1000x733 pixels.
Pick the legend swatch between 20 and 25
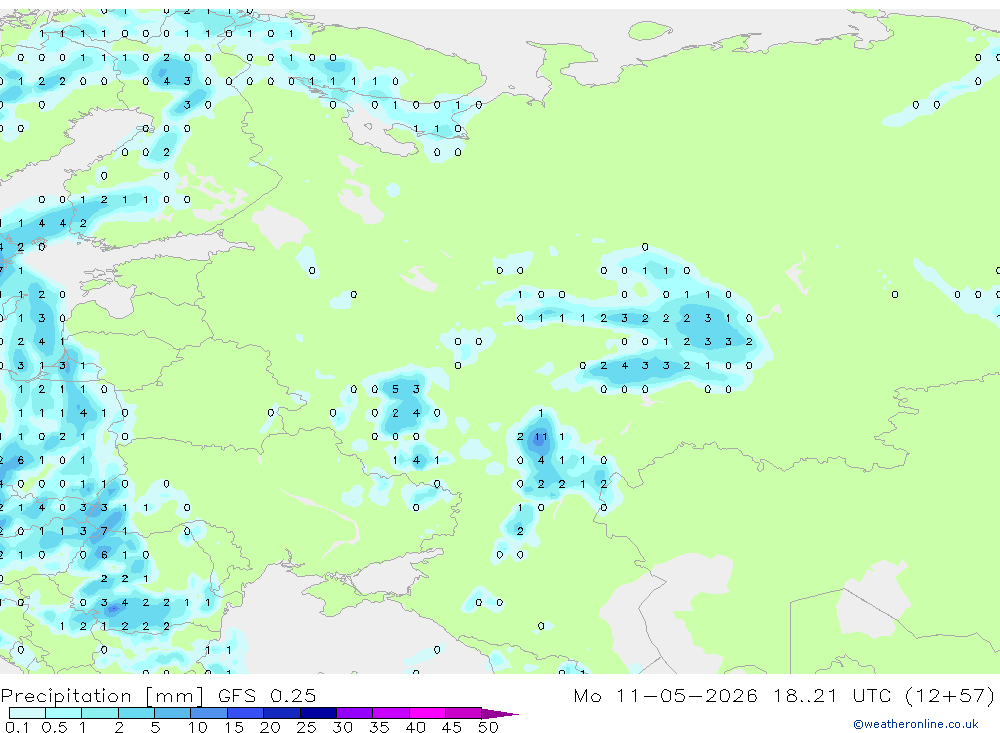coord(282,713)
